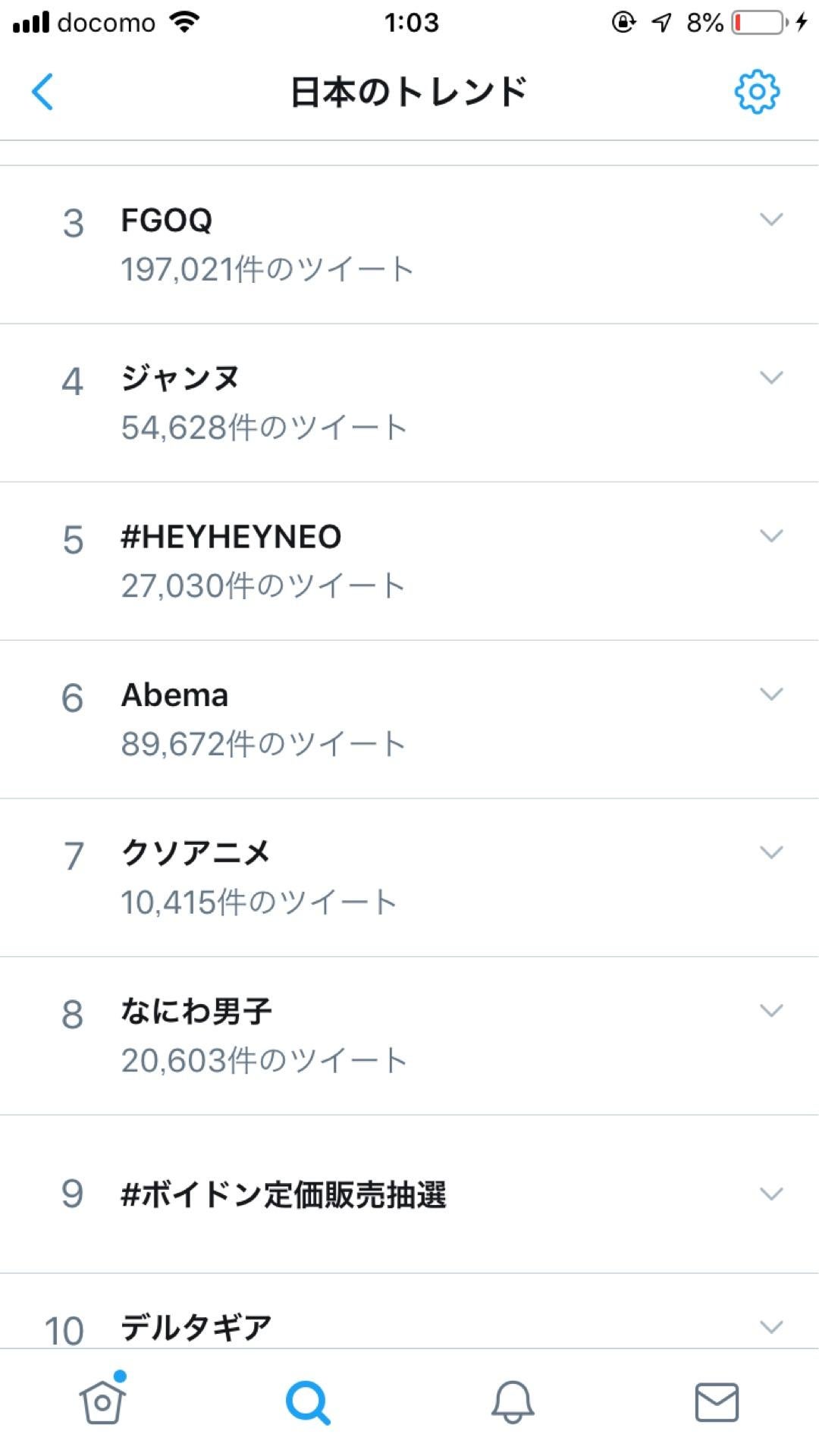This screenshot has width=819, height=1456.
Task: Open the FGOQ trend
Action: coord(409,244)
